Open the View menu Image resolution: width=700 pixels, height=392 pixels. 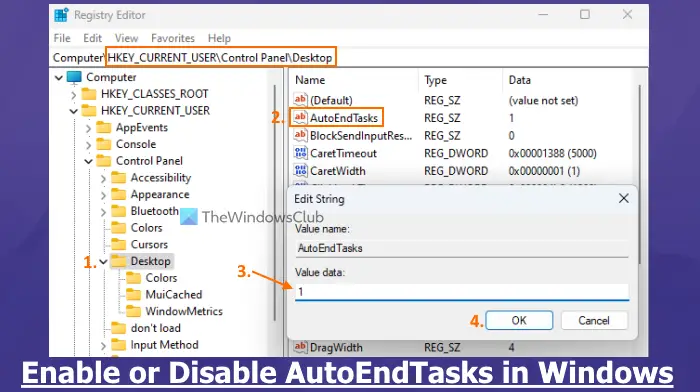[x=126, y=38]
